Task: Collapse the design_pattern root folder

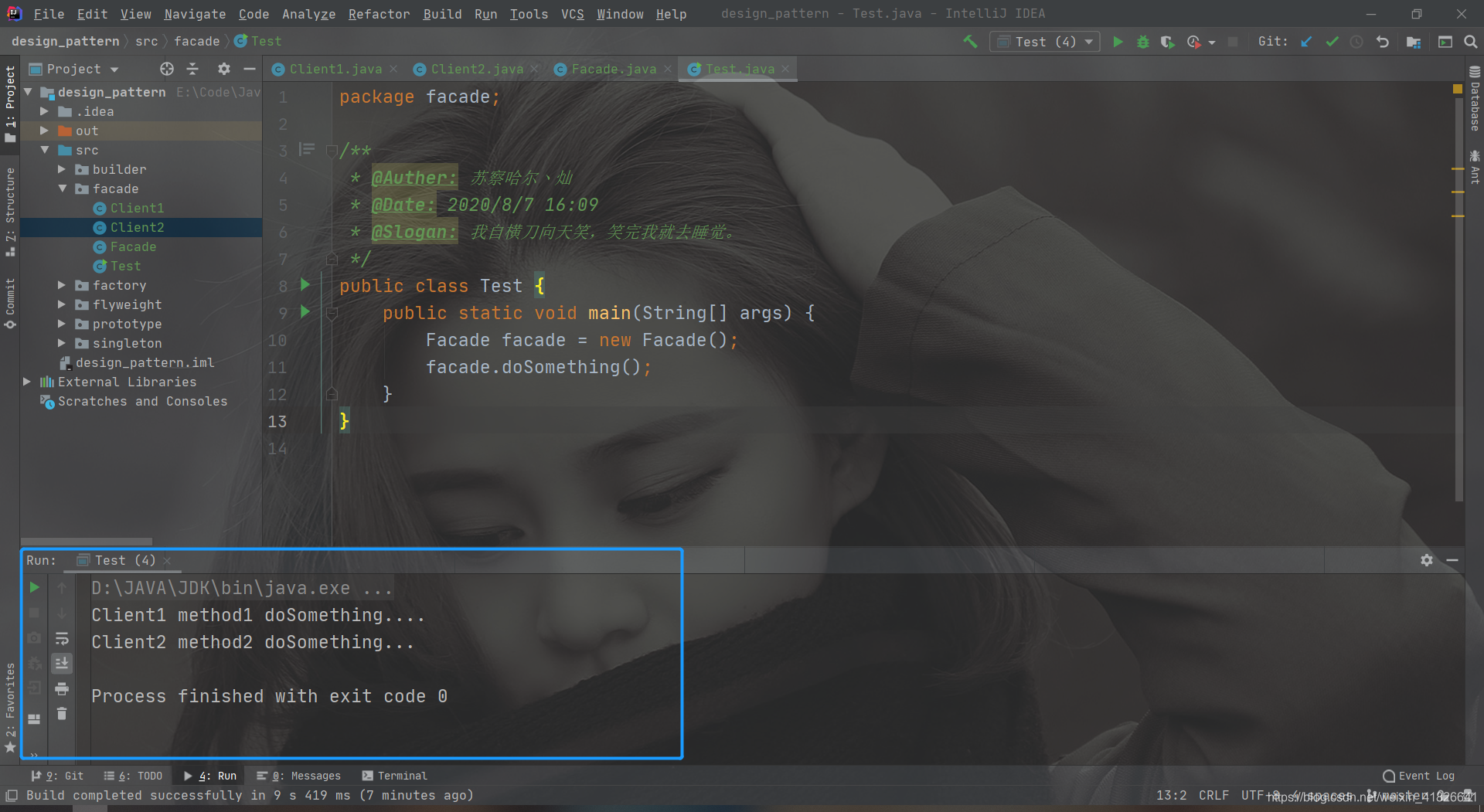Action: 29,92
